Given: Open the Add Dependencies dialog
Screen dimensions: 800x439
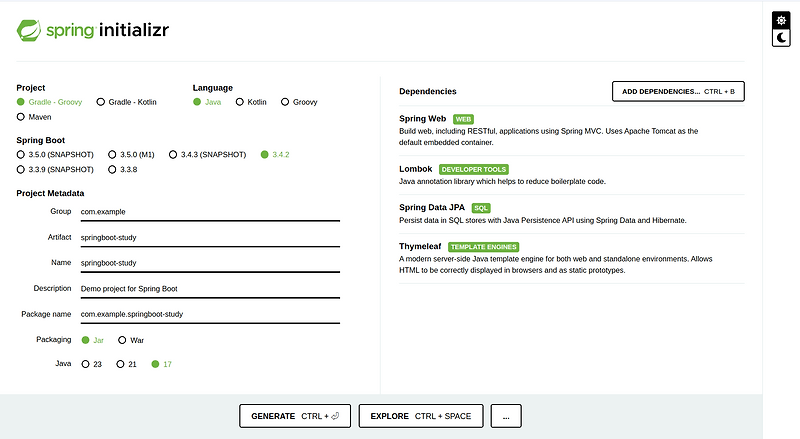Looking at the screenshot, I should [678, 91].
